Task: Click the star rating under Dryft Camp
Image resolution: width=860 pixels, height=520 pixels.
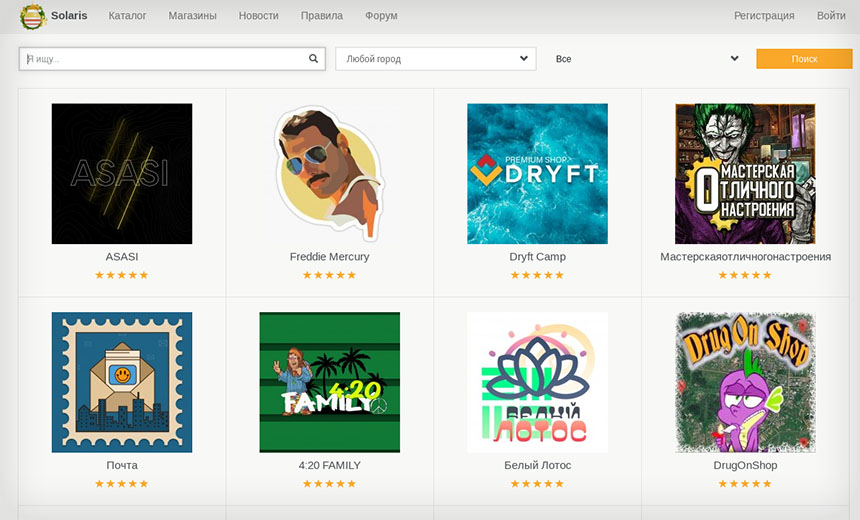Action: pos(537,275)
